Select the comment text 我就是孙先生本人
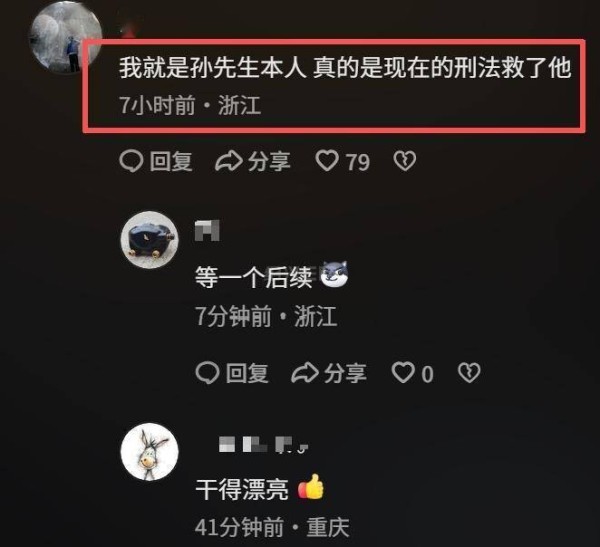This screenshot has height=547, width=600. 212,68
